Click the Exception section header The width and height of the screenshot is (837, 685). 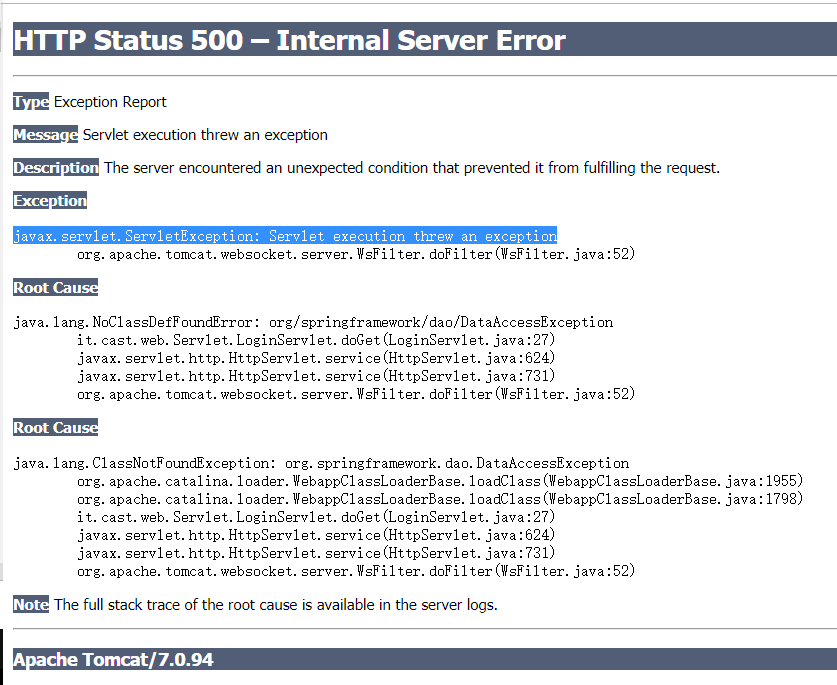pos(49,200)
